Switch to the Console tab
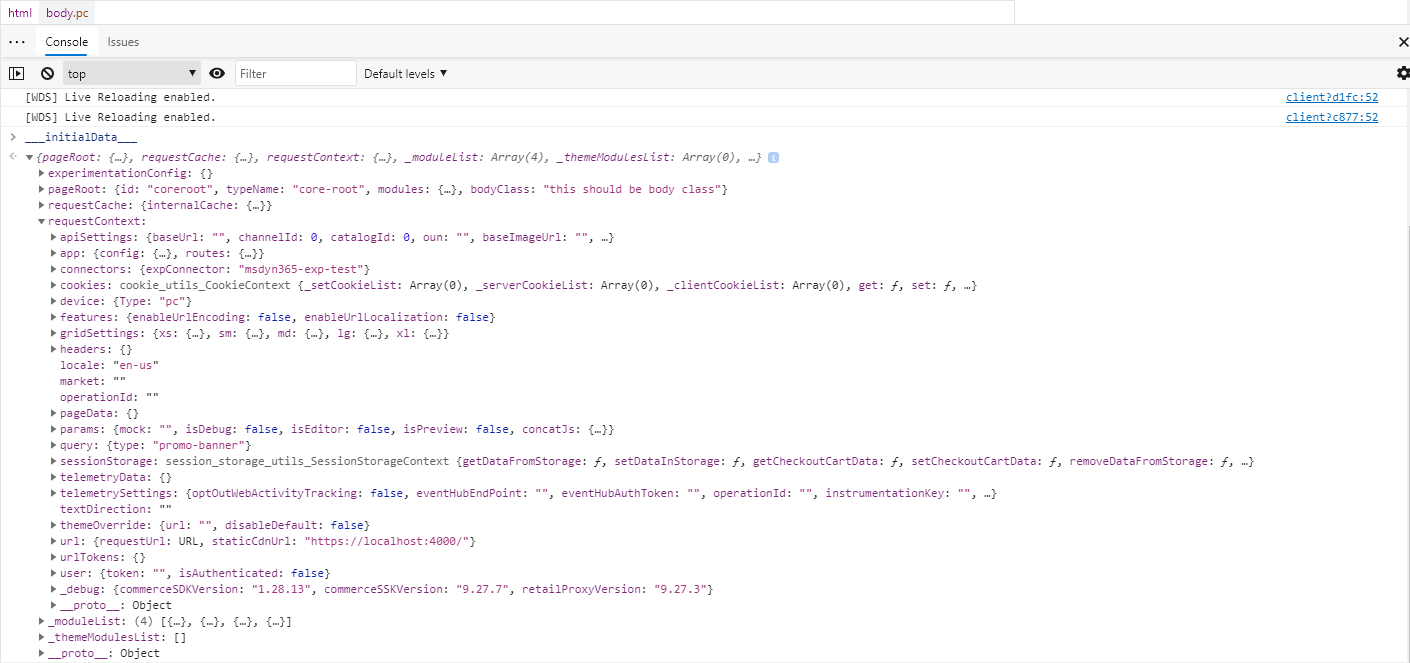Viewport: 1410px width, 663px height. point(67,42)
